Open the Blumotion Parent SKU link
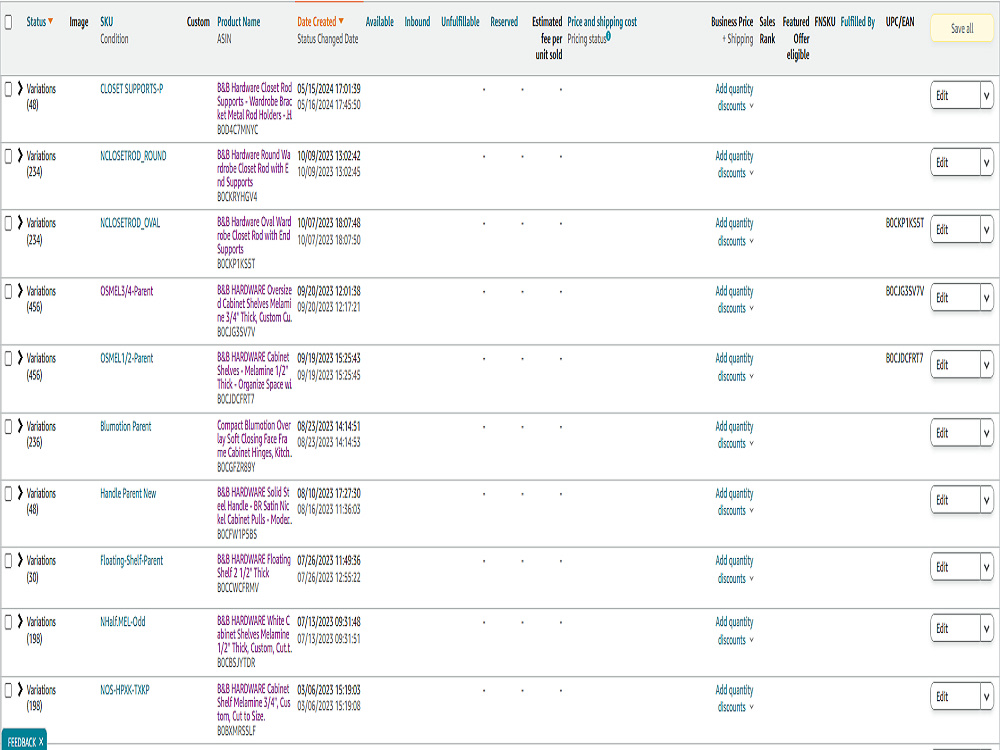 pyautogui.click(x=126, y=426)
